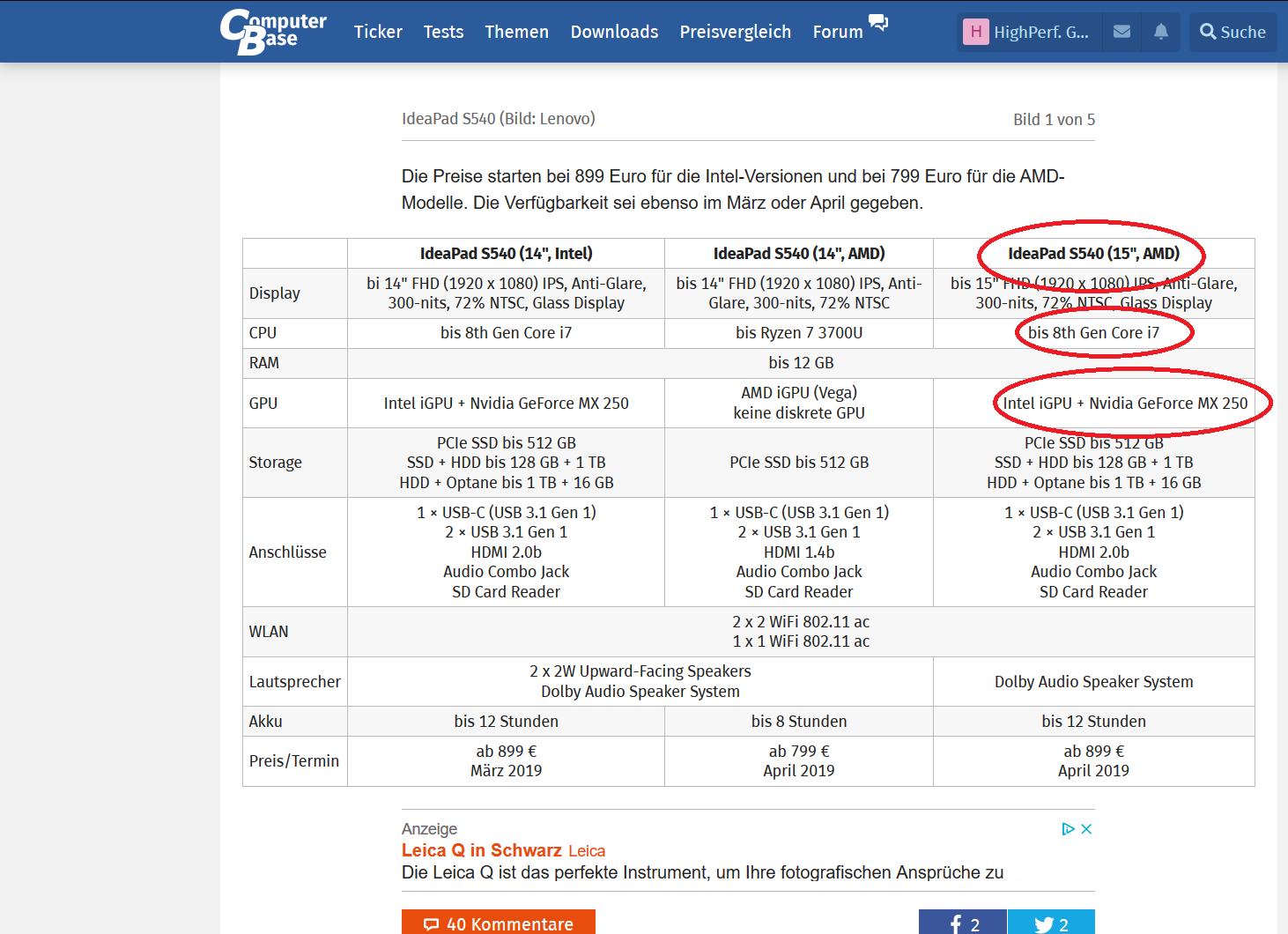Click the AdChoices triangle icon
Screen dimensions: 1288x934
(x=1068, y=829)
